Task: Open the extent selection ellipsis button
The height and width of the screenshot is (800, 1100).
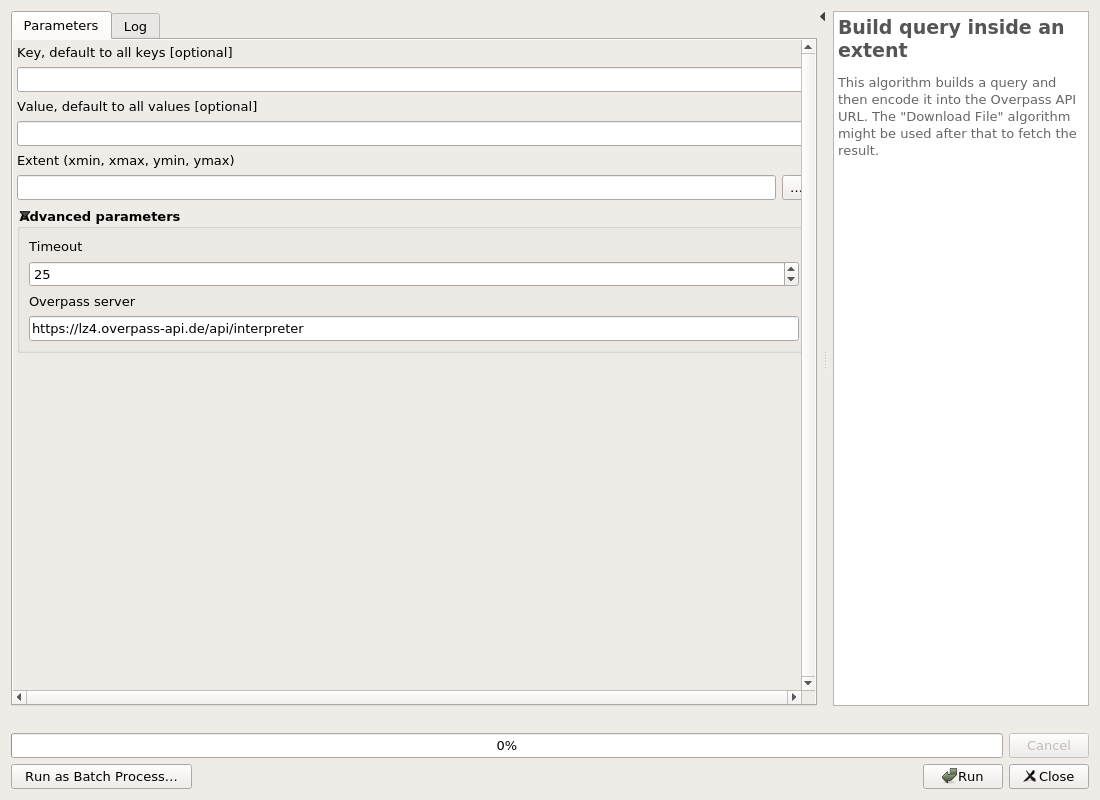Action: [x=795, y=187]
